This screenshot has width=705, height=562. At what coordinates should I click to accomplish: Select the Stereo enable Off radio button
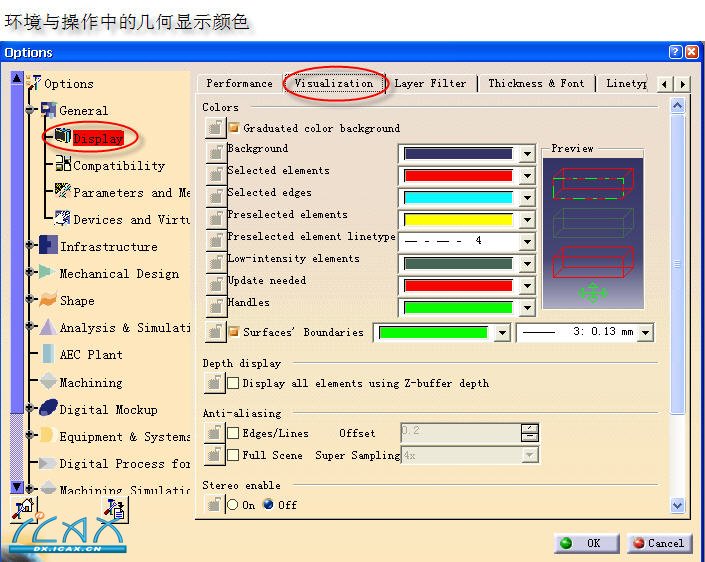(x=268, y=504)
